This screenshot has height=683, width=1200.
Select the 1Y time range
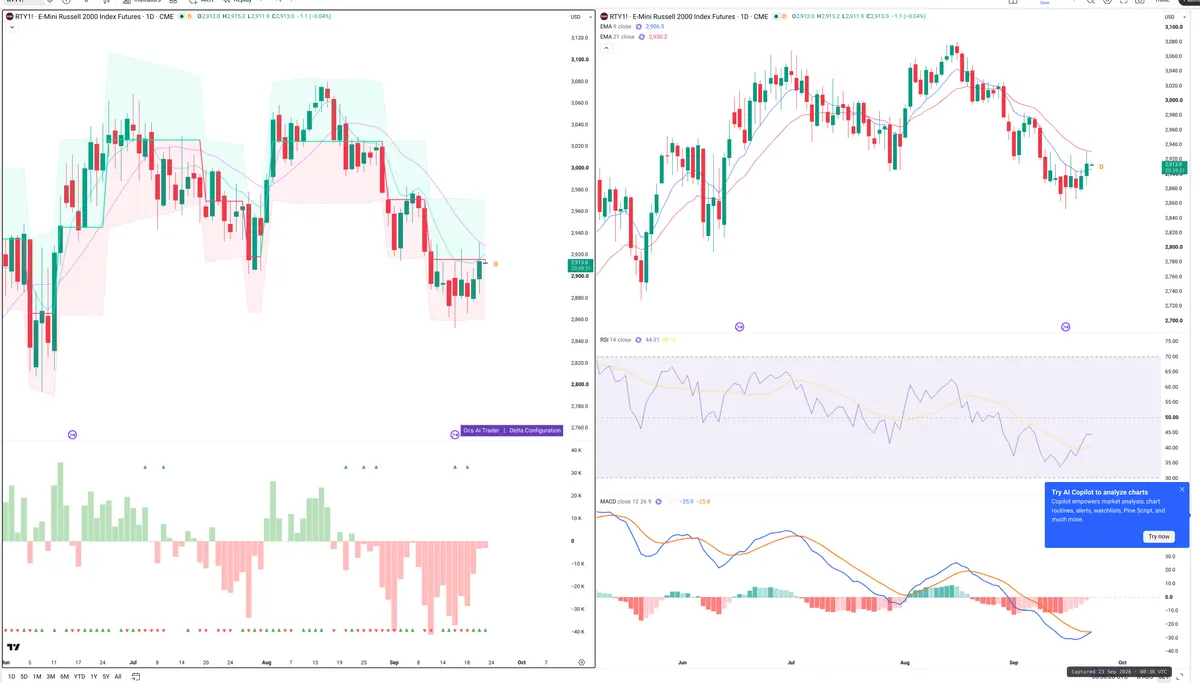[x=93, y=676]
